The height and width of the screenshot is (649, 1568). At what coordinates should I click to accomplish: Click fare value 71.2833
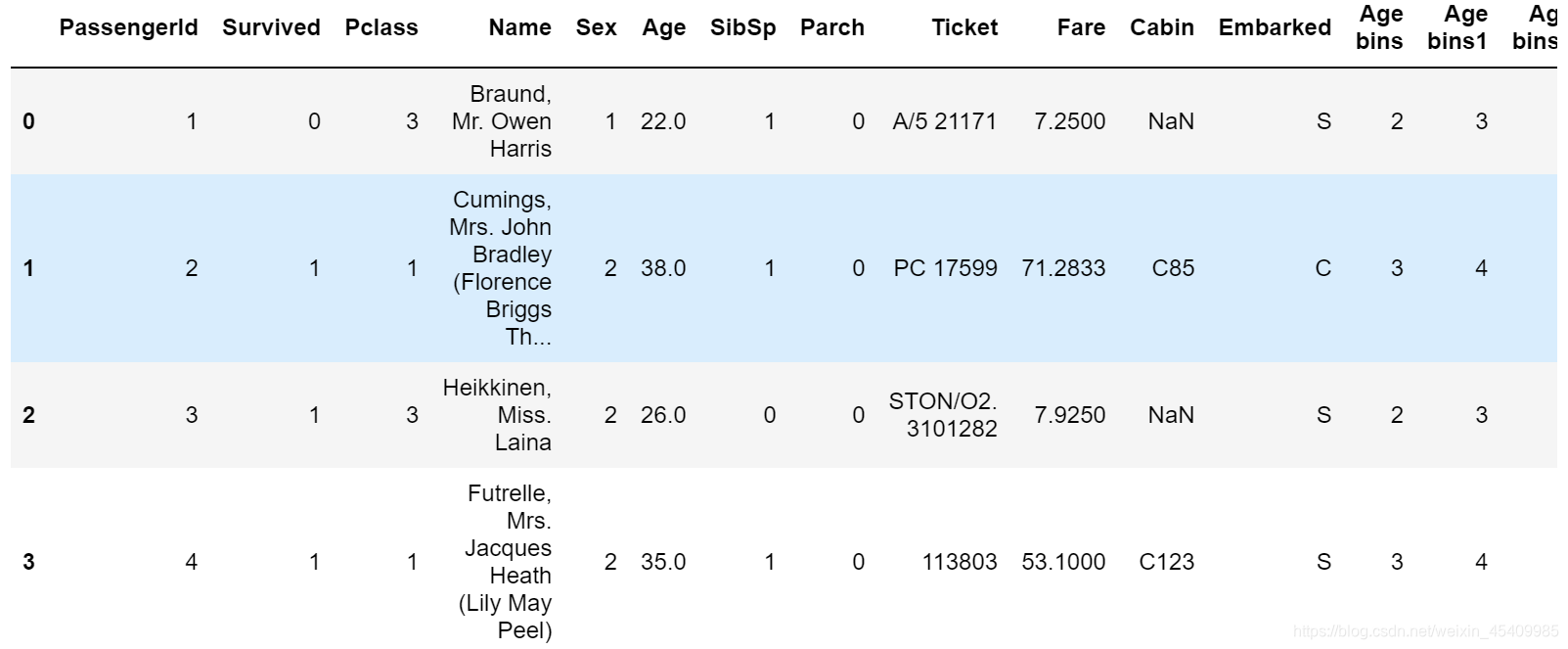coord(1063,268)
